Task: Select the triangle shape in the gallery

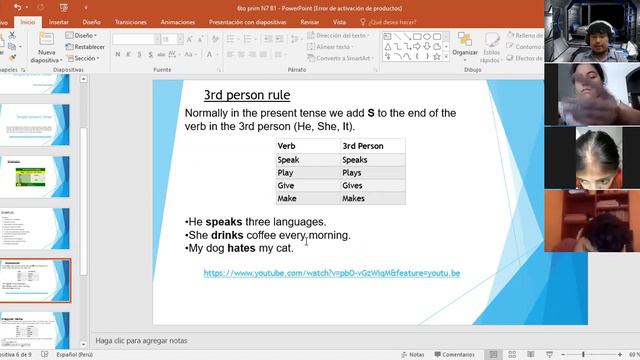Action: tap(387, 47)
